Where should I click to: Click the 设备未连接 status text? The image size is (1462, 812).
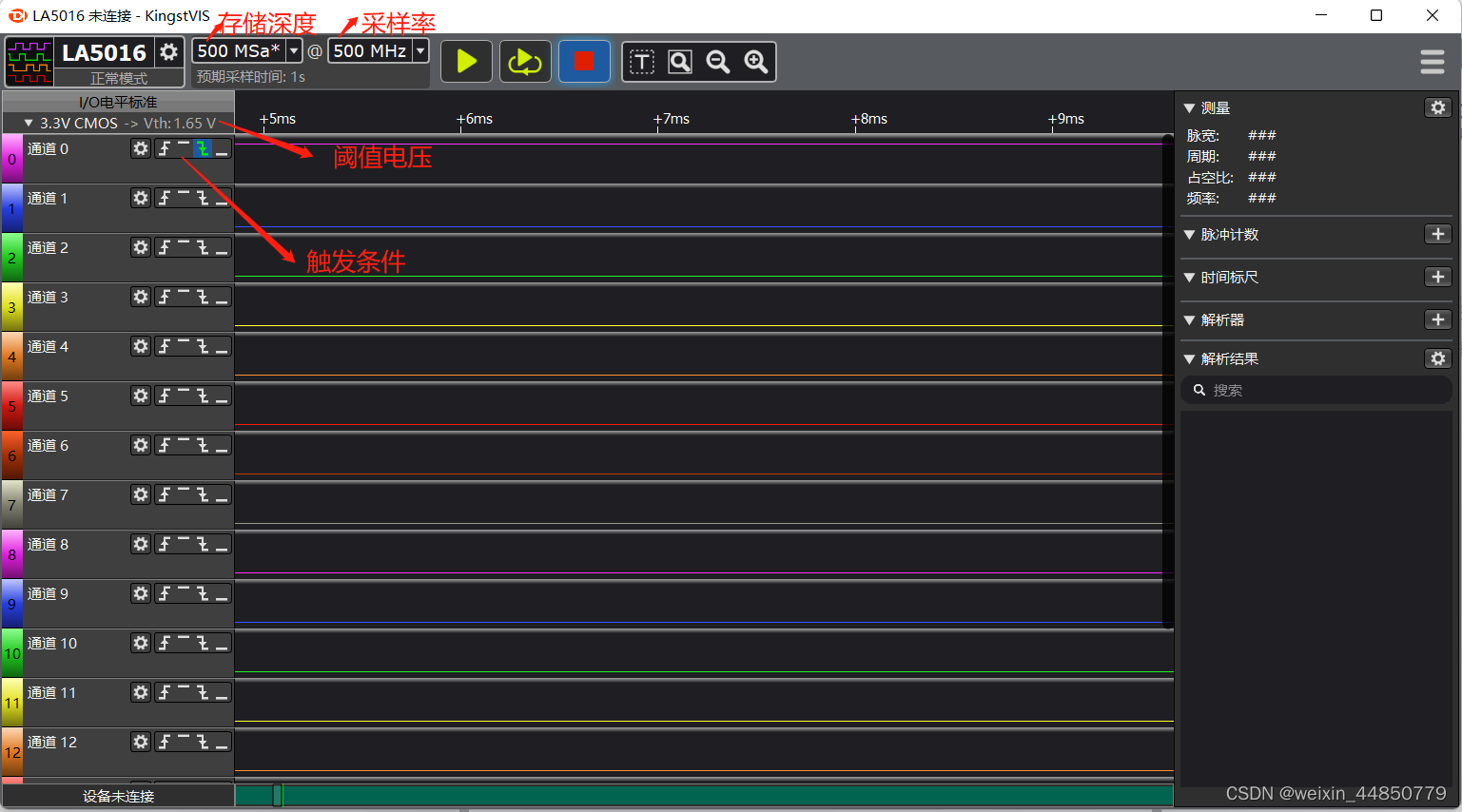tap(118, 796)
